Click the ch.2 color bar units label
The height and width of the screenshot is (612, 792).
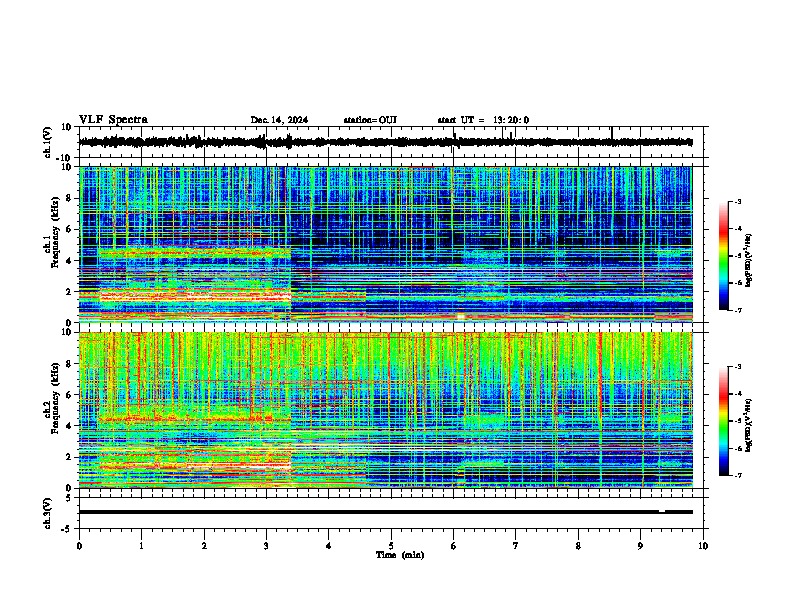(748, 425)
